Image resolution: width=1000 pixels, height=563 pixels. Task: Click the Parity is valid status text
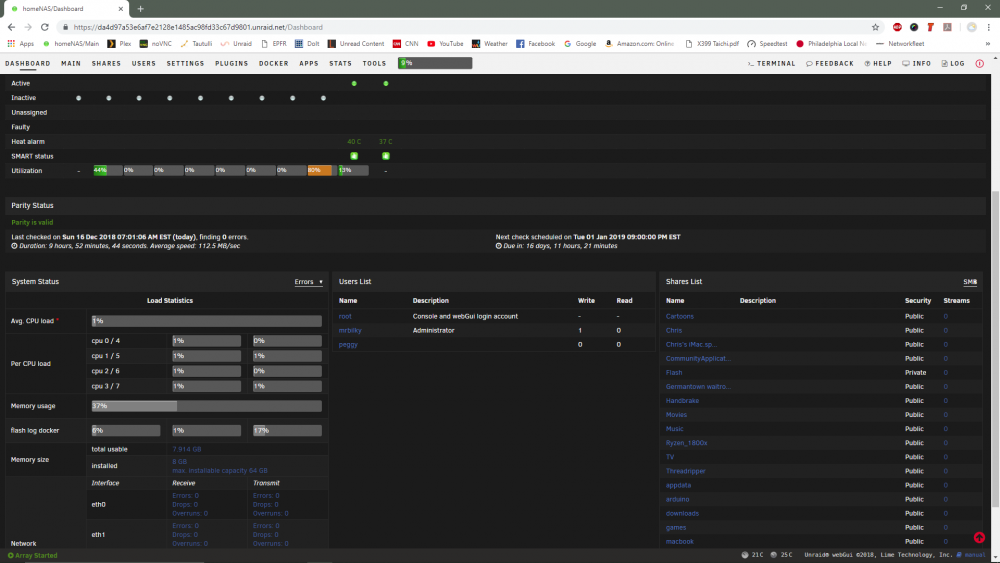[x=32, y=223]
